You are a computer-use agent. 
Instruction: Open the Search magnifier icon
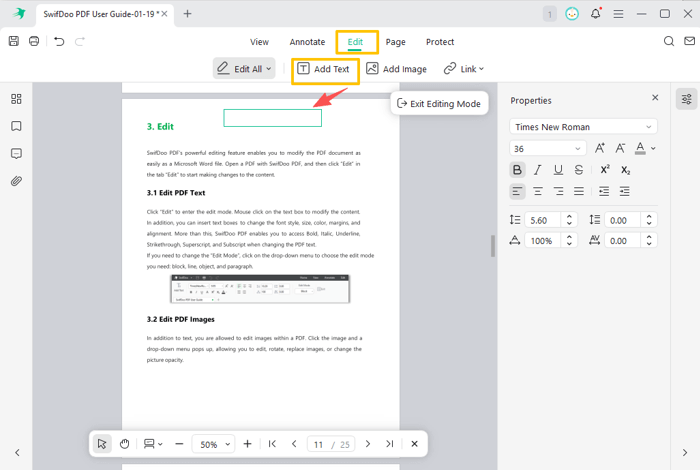669,42
